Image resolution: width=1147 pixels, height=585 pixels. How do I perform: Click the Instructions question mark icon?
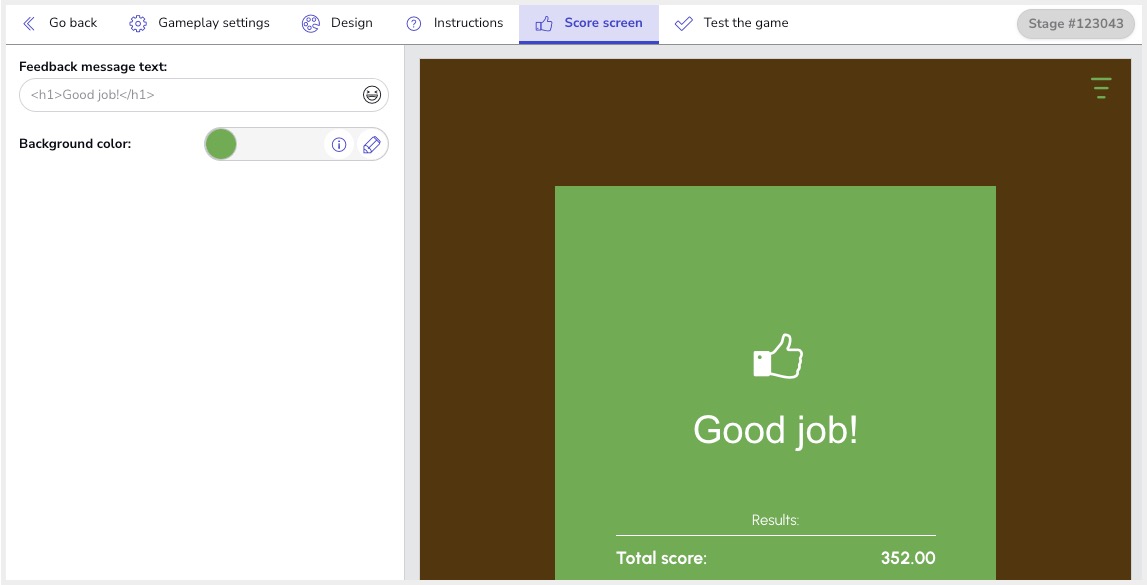(x=414, y=23)
